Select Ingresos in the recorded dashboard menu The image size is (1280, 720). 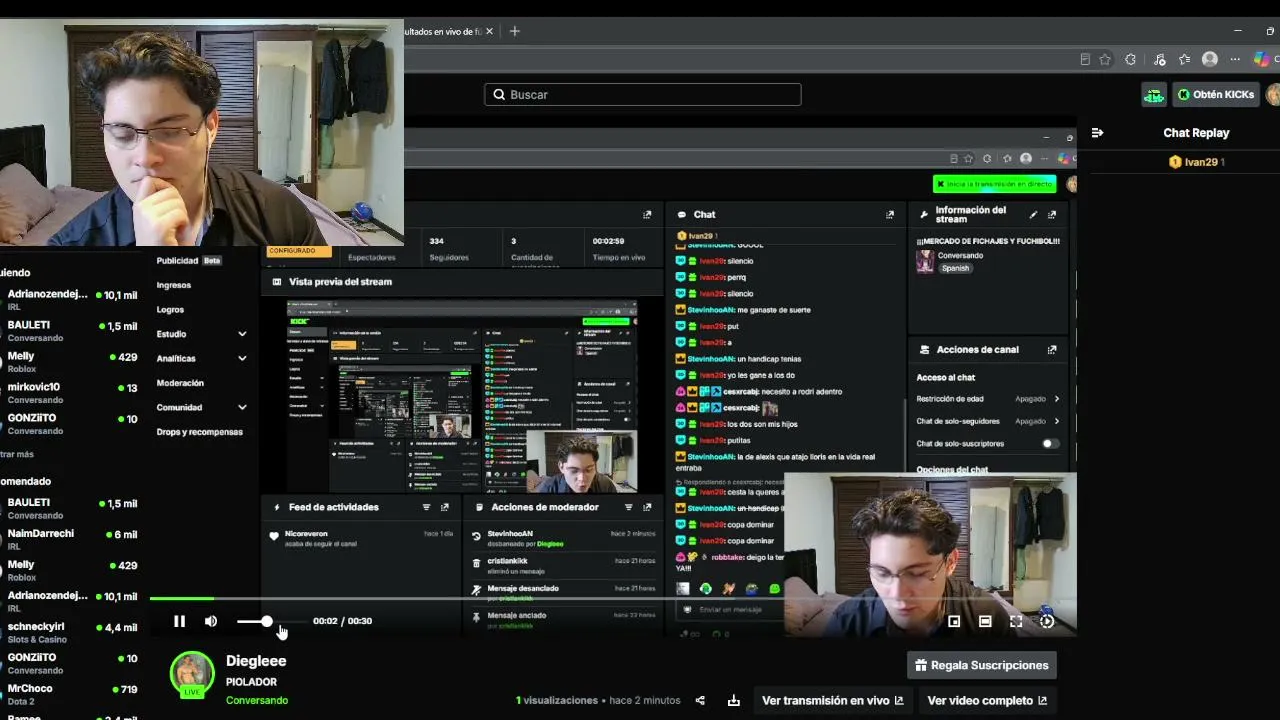[174, 285]
